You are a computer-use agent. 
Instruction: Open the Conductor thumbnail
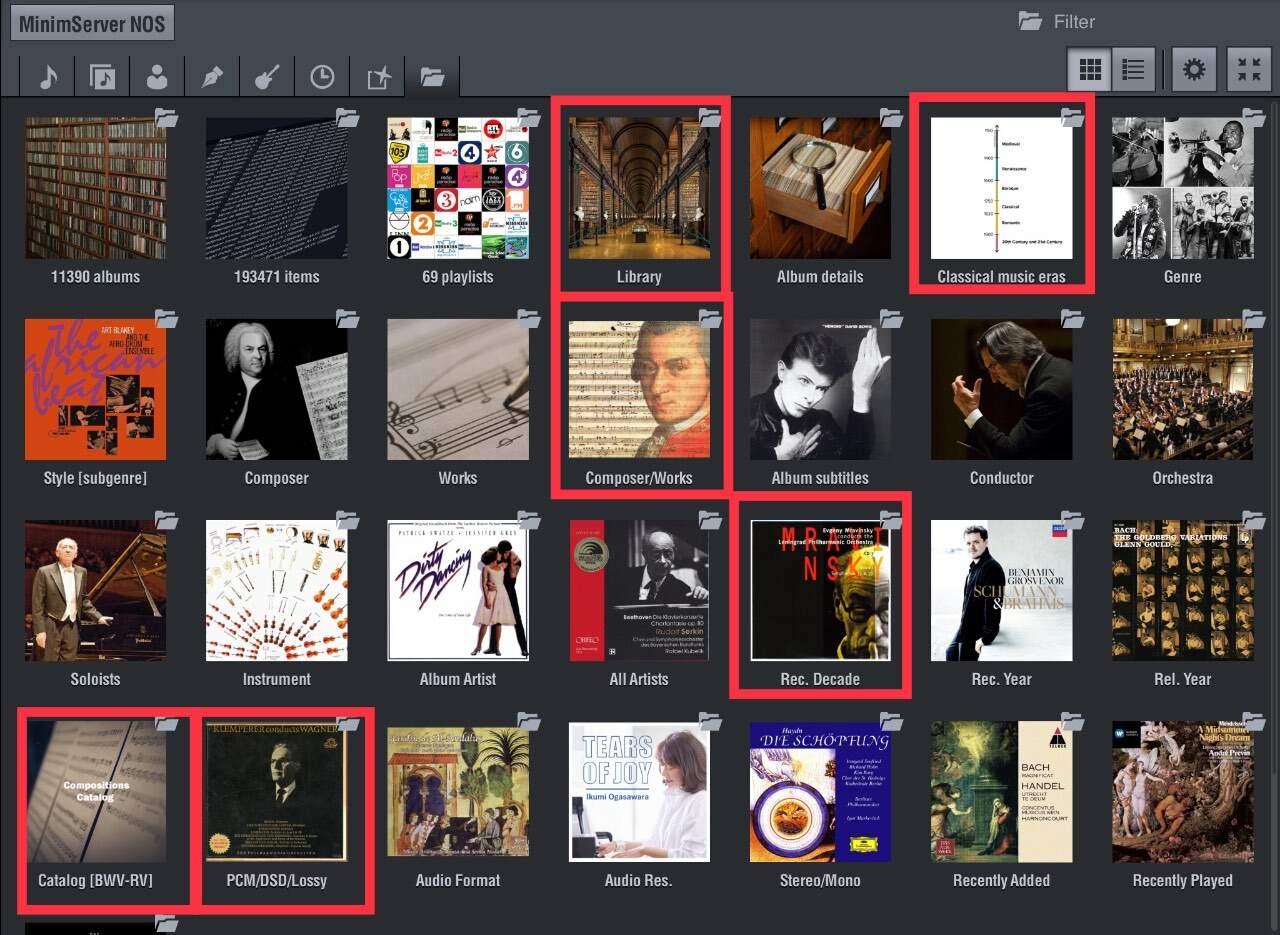point(1001,389)
